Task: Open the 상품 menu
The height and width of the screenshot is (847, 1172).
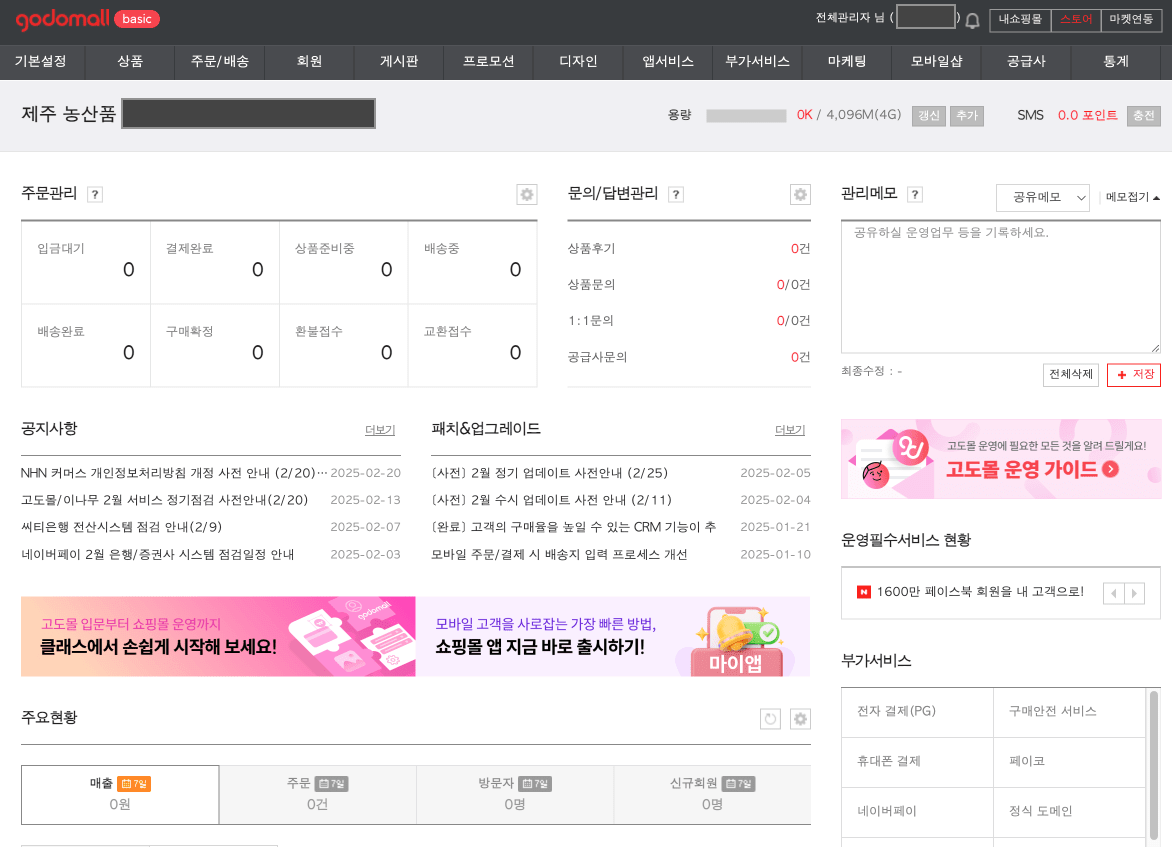Action: pyautogui.click(x=130, y=61)
